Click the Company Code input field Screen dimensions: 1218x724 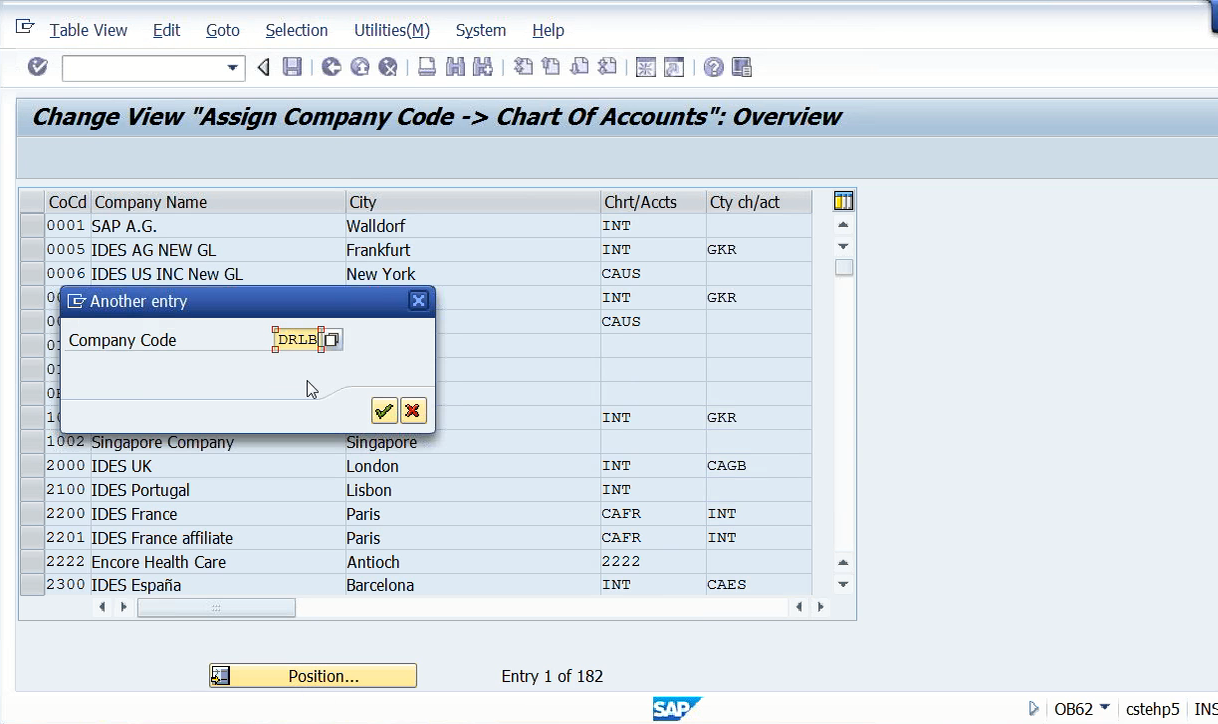(x=297, y=340)
